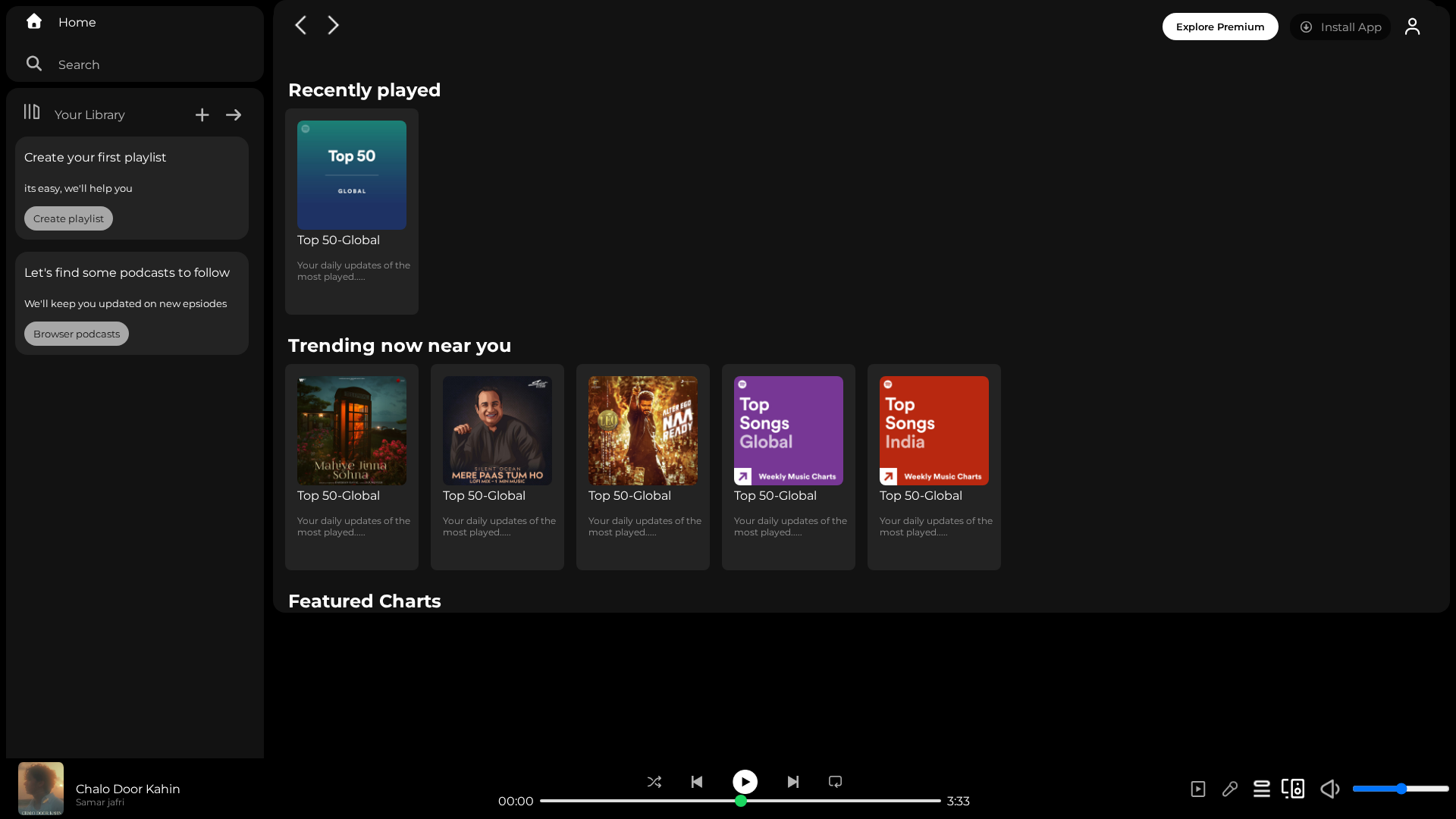
Task: Click Recently played heading
Action: tap(364, 90)
